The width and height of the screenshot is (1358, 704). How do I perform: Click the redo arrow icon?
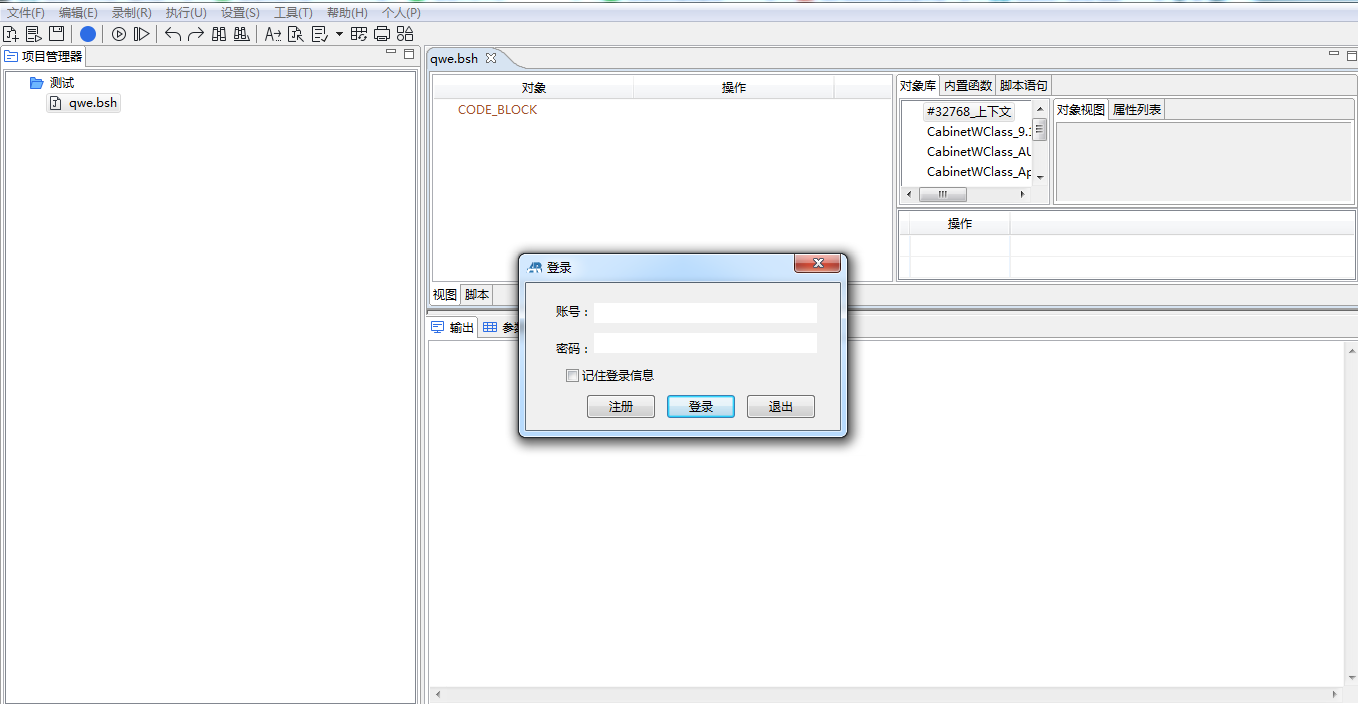click(x=196, y=34)
